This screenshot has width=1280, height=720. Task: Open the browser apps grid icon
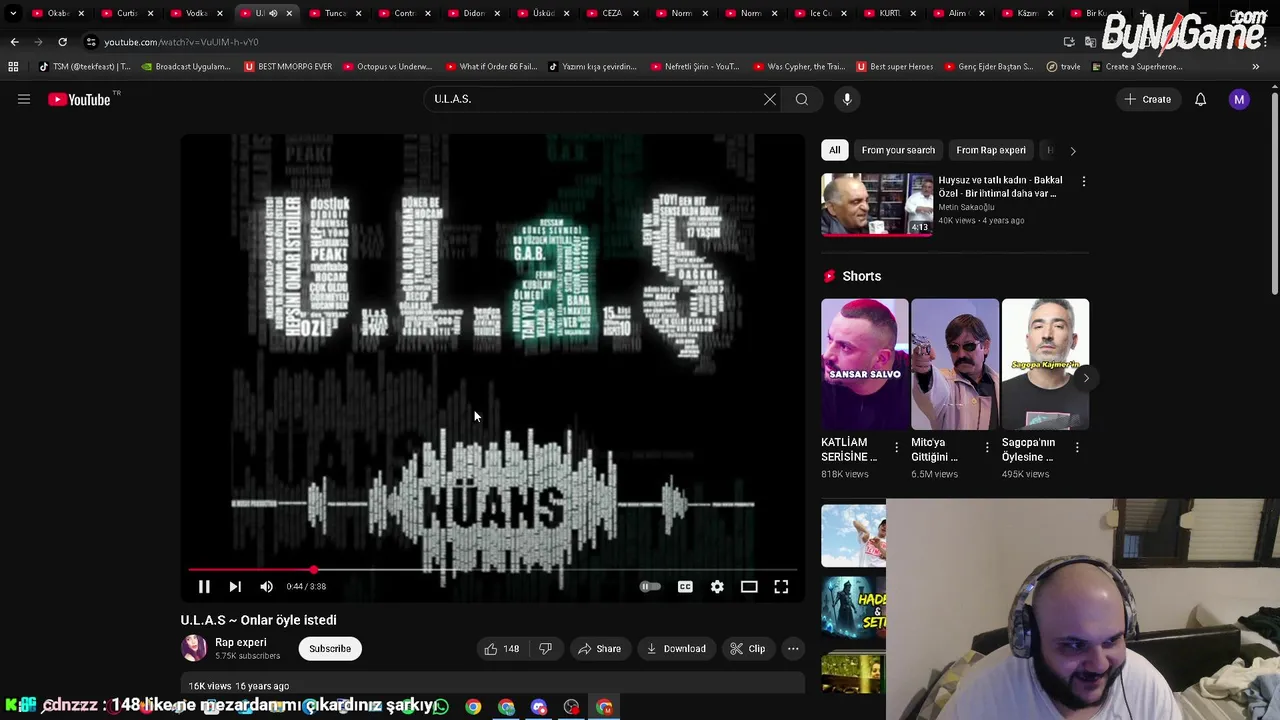pyautogui.click(x=13, y=67)
